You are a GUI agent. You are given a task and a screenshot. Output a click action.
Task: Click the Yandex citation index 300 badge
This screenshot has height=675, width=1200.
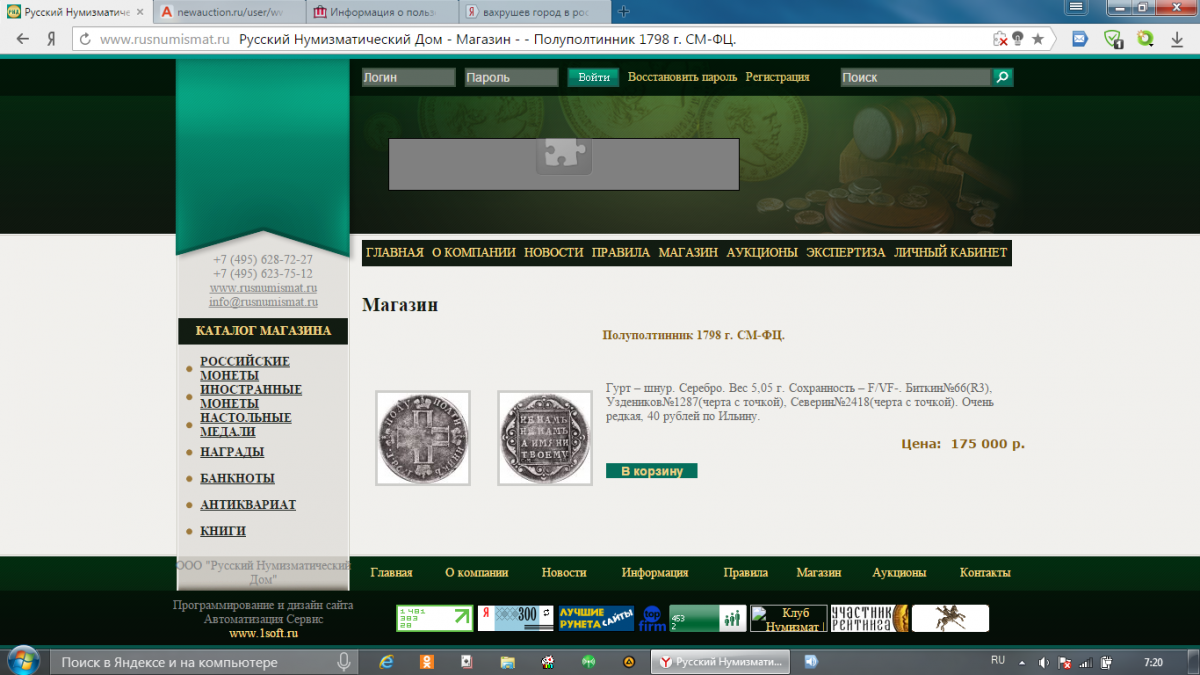click(515, 618)
